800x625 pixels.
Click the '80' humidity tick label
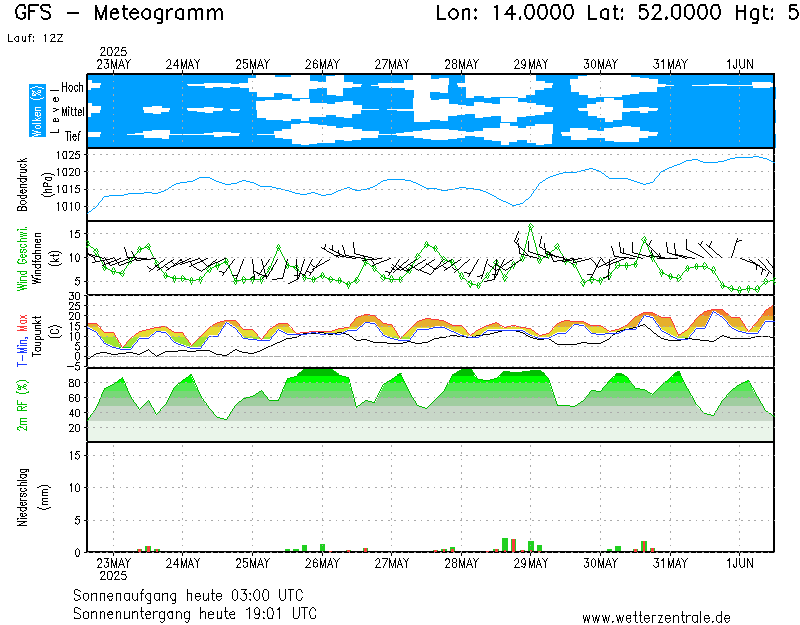click(74, 383)
